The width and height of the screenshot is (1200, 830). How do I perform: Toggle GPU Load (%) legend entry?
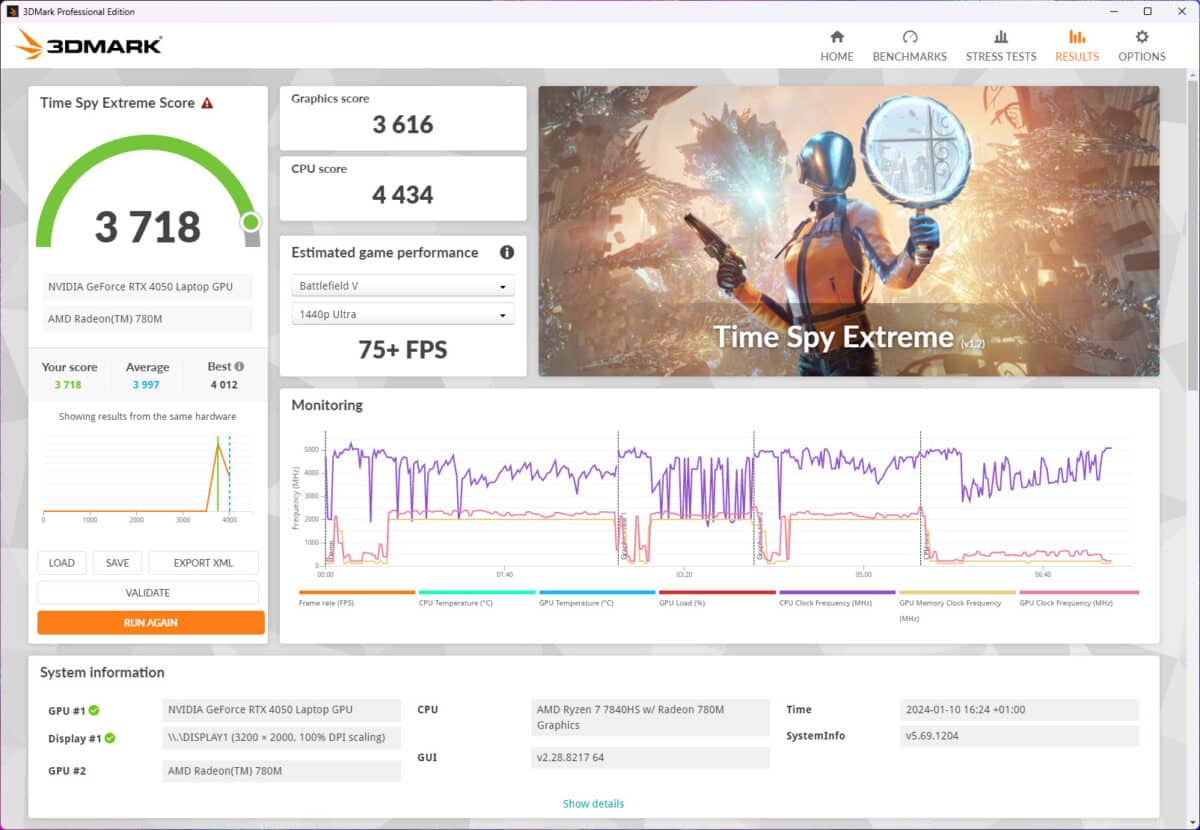point(716,599)
